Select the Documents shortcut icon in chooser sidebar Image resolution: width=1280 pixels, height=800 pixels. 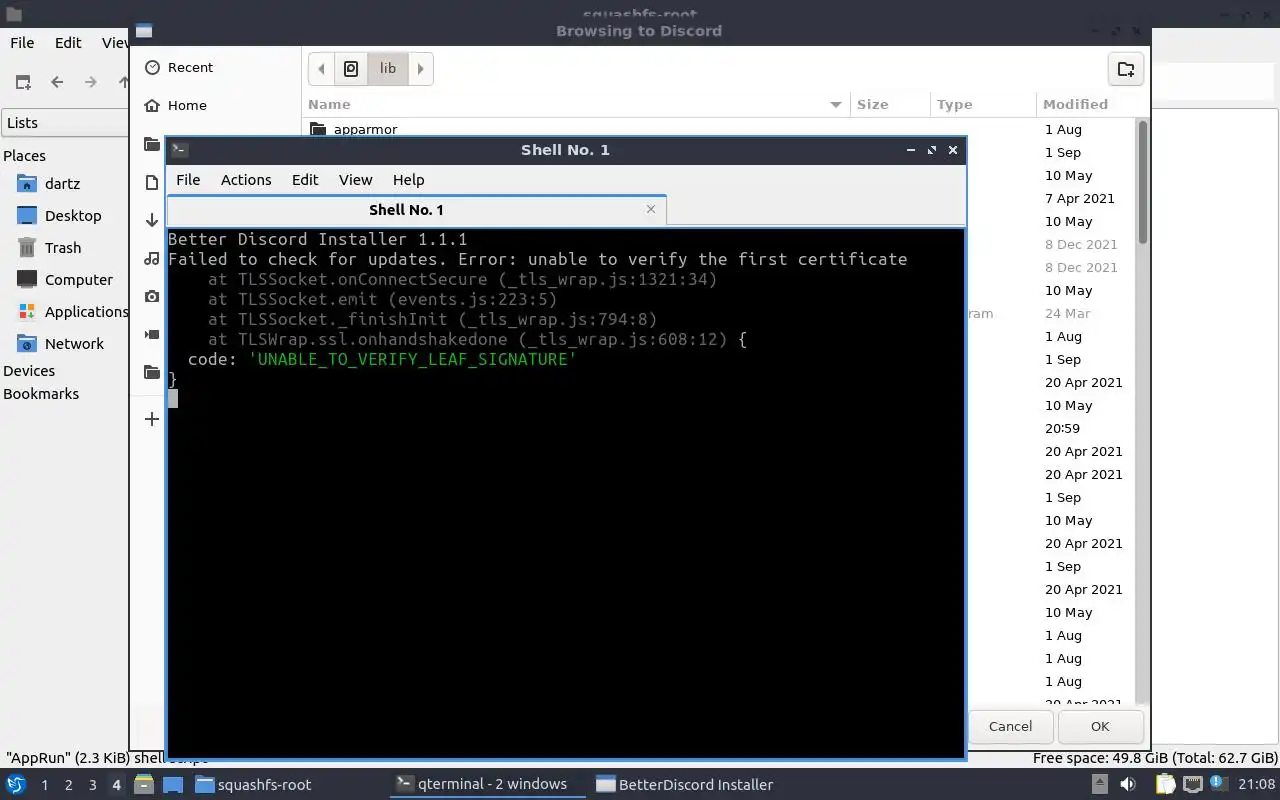tap(152, 182)
